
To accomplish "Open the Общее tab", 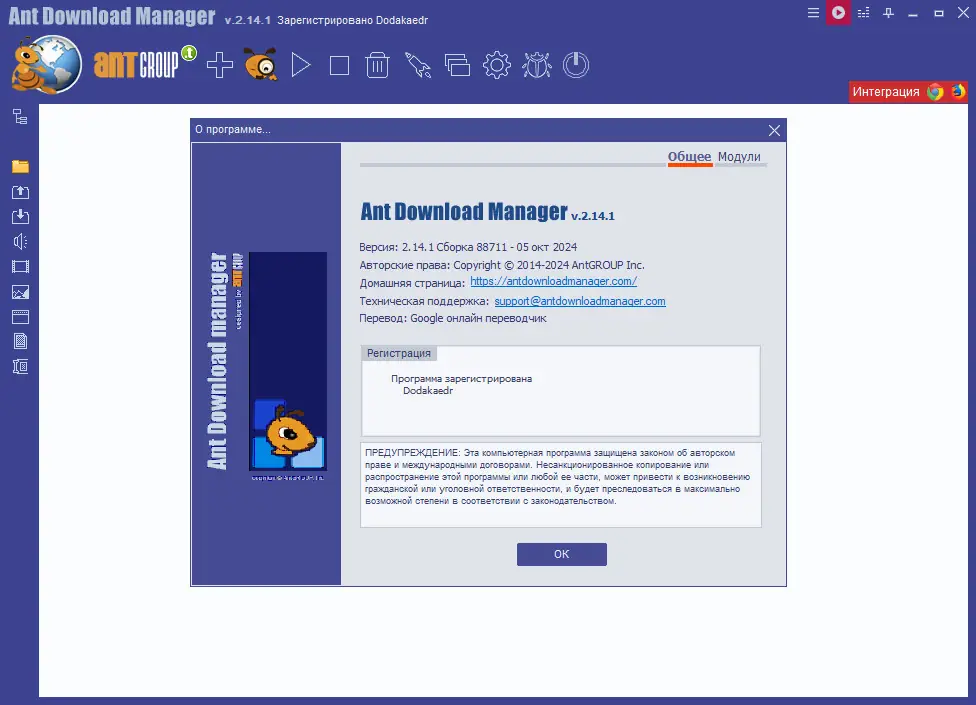I will 690,157.
